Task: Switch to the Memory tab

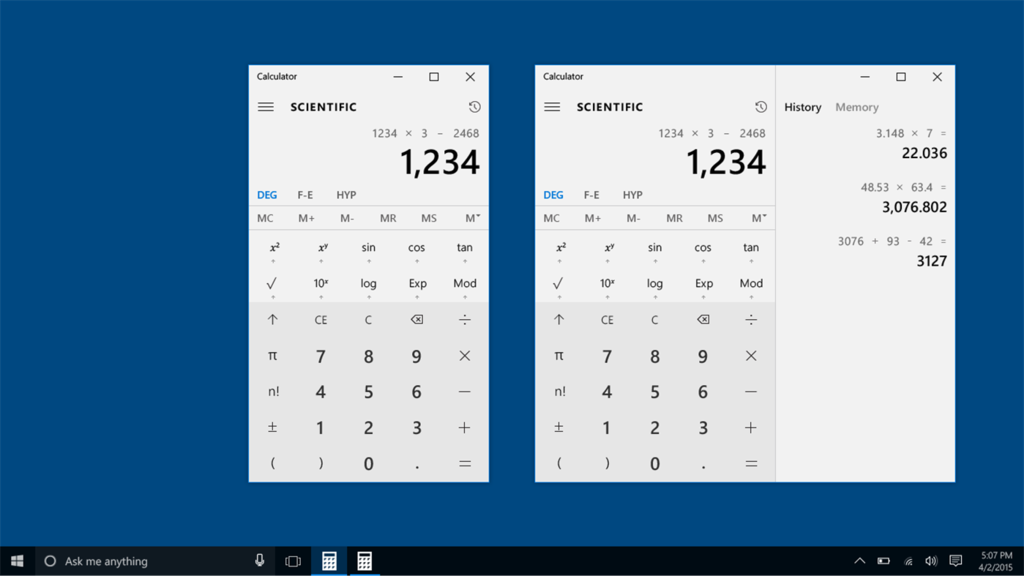Action: click(x=858, y=107)
